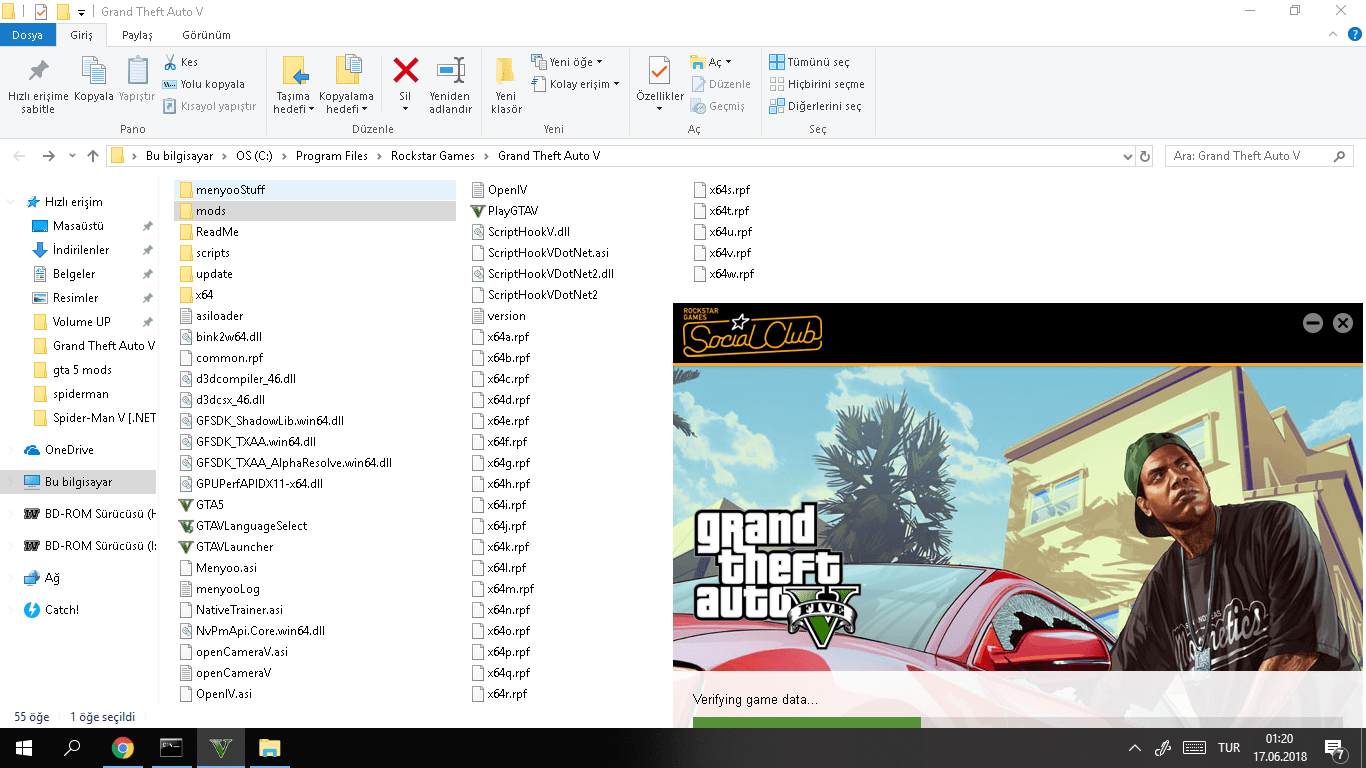
Task: Select Catch! in the navigation pane
Action: [x=62, y=610]
